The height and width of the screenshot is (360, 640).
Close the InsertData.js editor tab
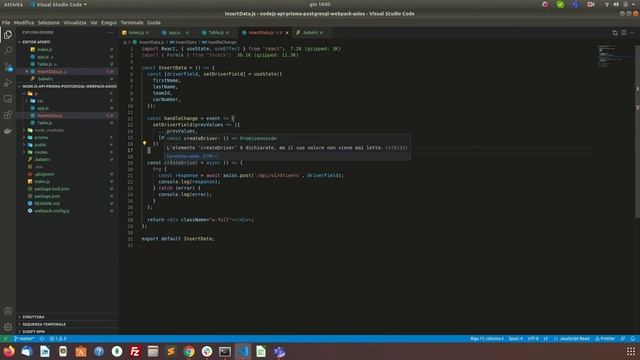click(287, 33)
